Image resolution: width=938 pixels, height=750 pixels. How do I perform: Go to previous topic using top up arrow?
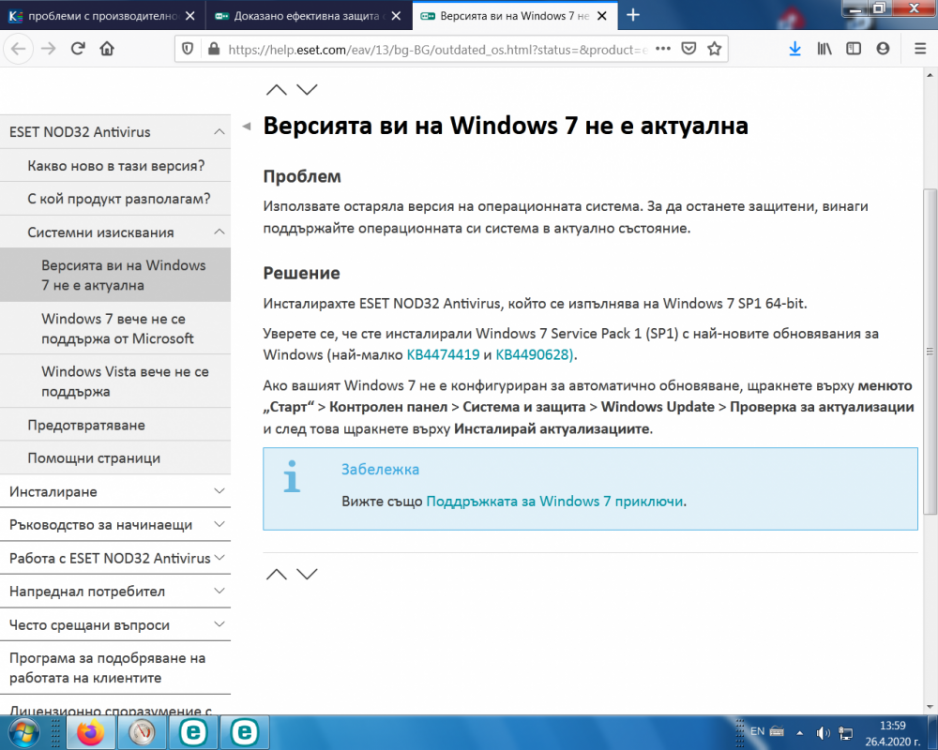pyautogui.click(x=276, y=90)
